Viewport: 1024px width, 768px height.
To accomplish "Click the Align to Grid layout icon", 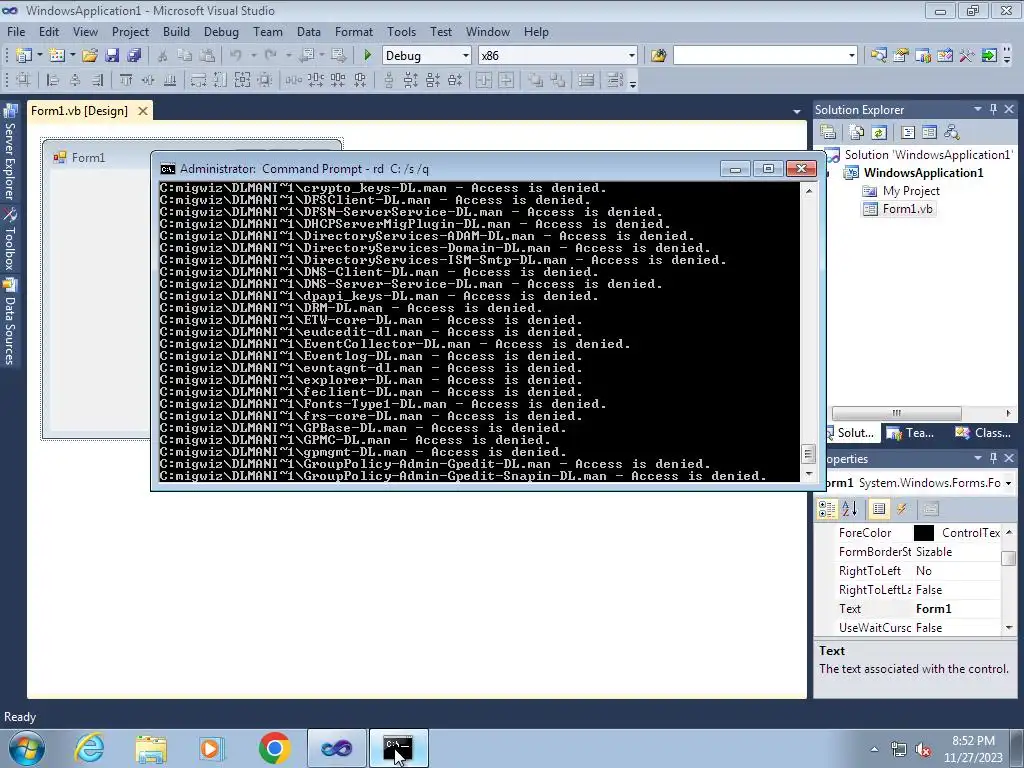I will coord(24,80).
